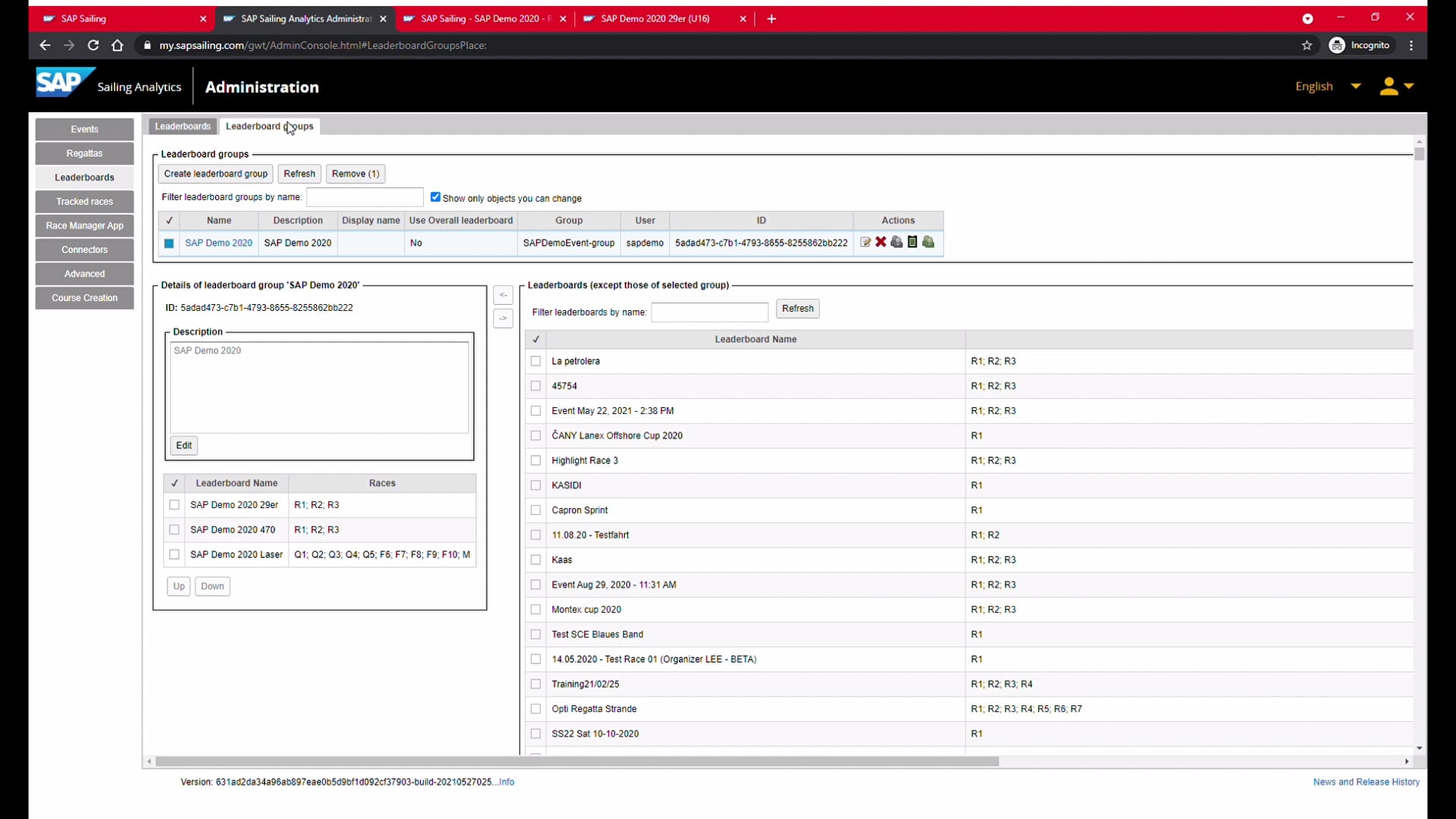Open the Tracked races sidebar section

(84, 202)
